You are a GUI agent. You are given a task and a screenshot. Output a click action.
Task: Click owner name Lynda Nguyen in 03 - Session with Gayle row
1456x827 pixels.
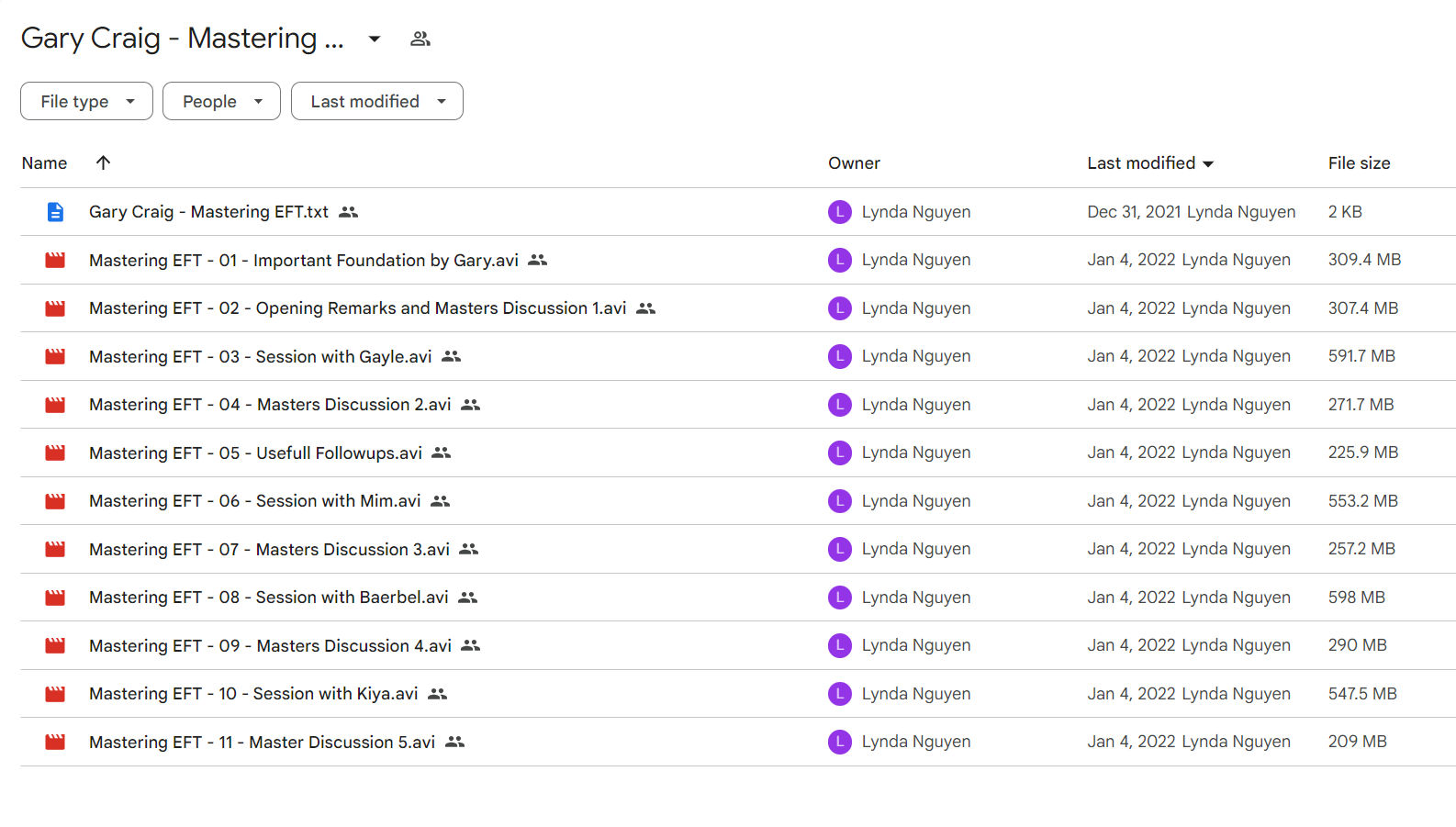[x=916, y=356]
